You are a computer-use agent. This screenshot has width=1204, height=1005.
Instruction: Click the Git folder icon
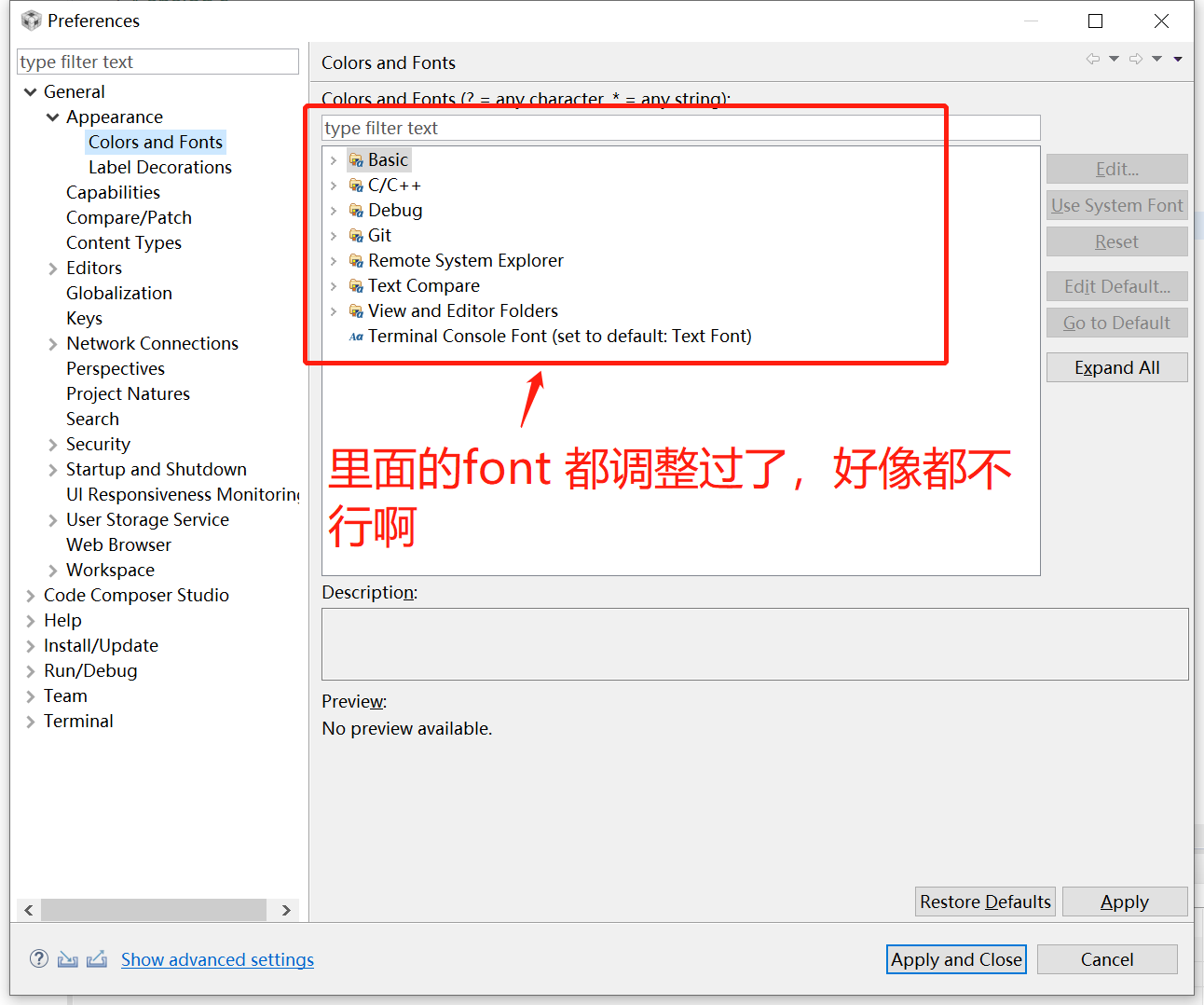pyautogui.click(x=356, y=236)
